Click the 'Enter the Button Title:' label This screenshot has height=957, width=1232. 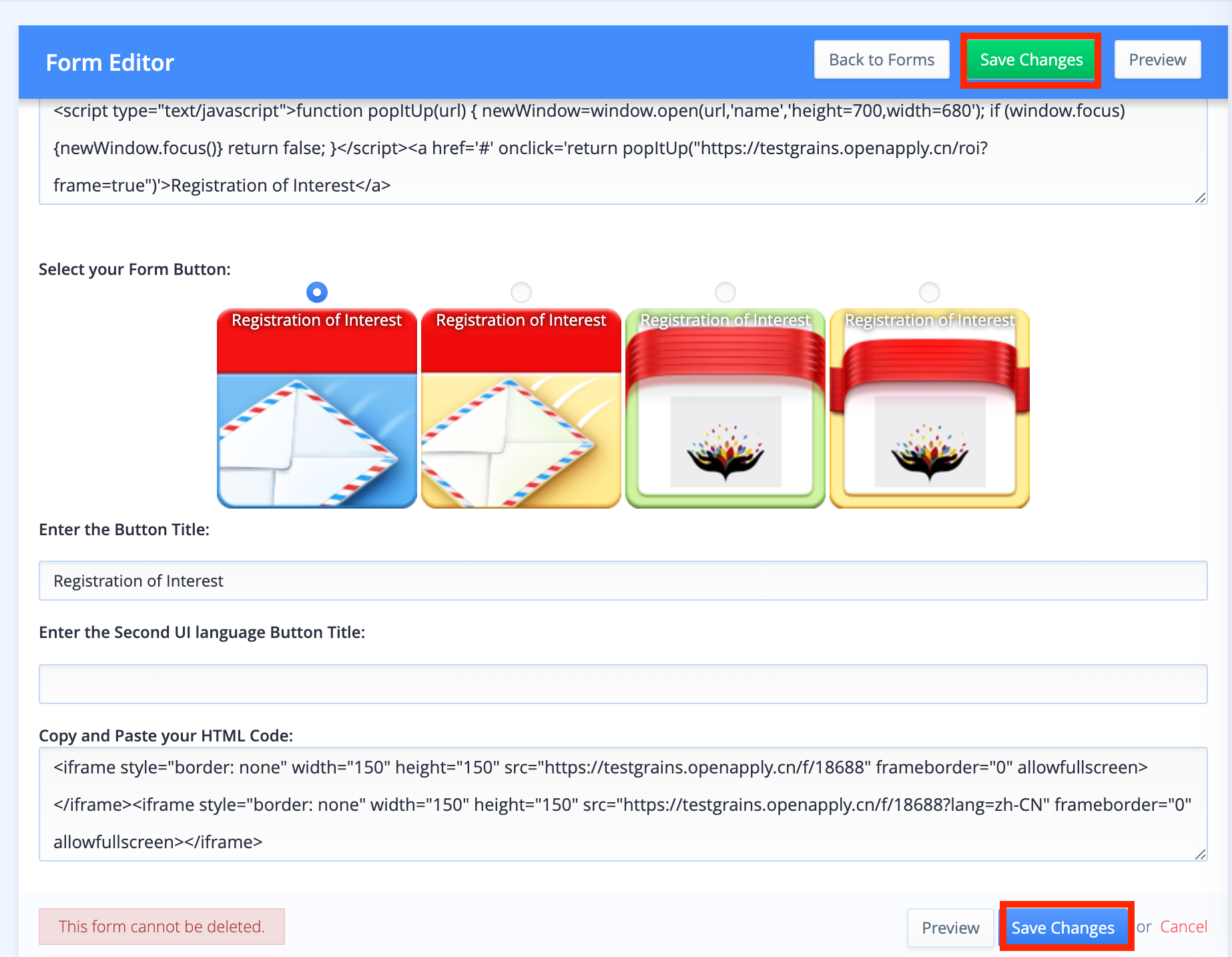pos(124,530)
